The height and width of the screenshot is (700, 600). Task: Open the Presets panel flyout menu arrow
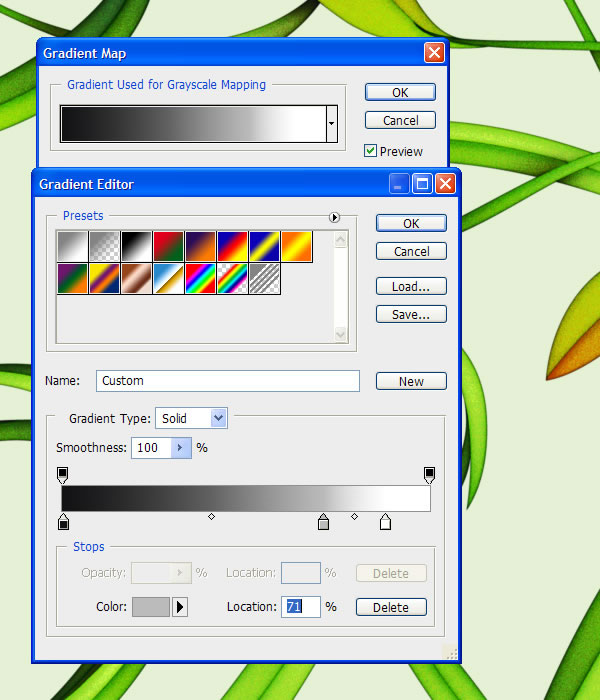point(334,217)
